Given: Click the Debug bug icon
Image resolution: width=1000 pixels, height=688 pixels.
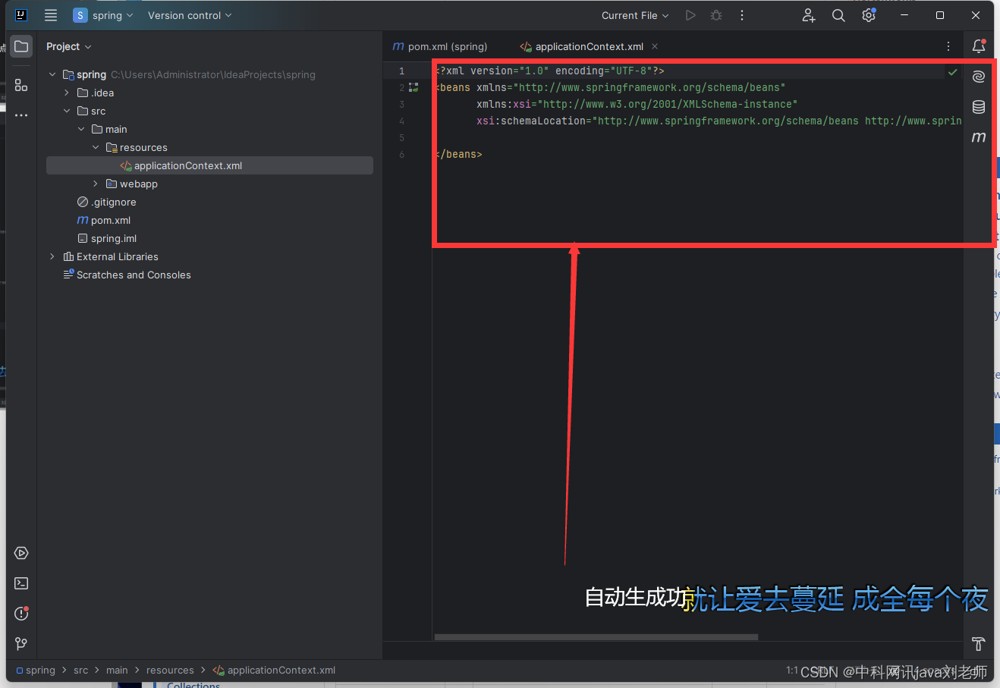Looking at the screenshot, I should 716,15.
